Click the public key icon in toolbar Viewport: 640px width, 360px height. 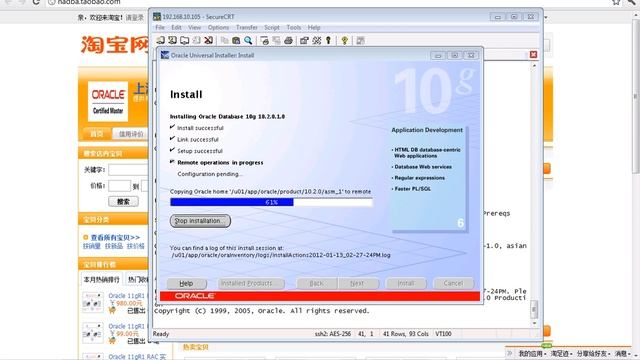point(328,40)
